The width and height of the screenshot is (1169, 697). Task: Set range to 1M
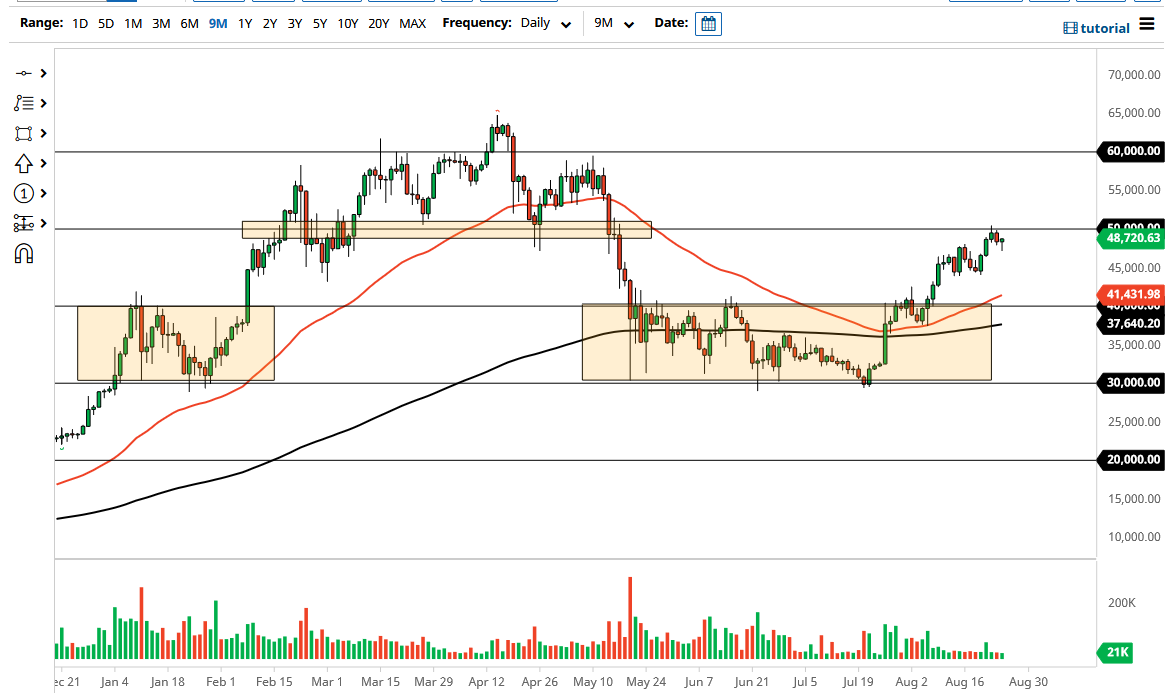133,24
